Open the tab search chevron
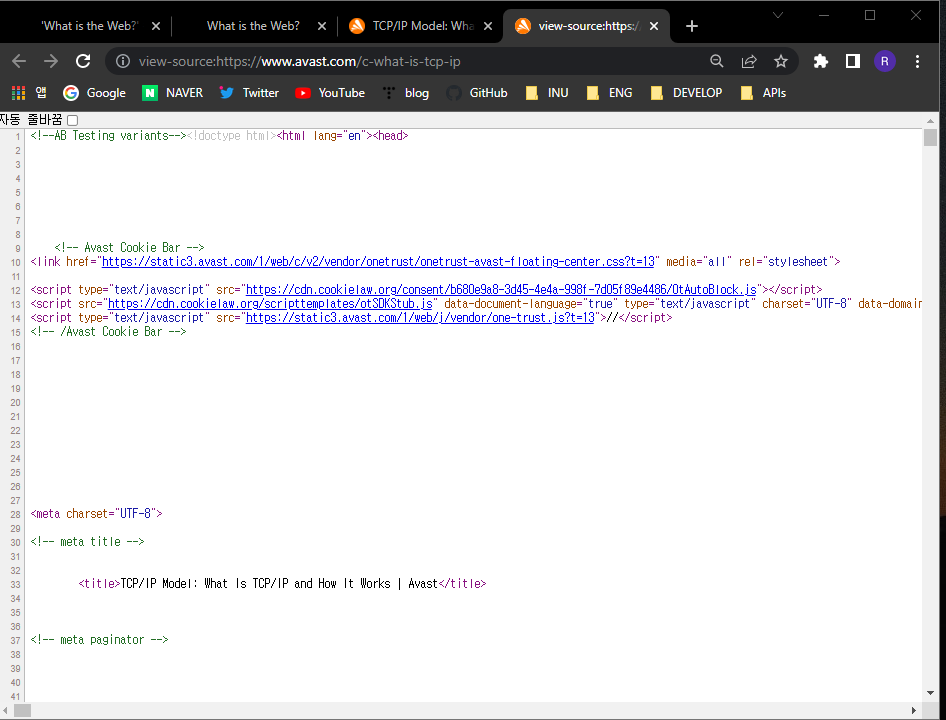The height and width of the screenshot is (720, 946). point(778,15)
